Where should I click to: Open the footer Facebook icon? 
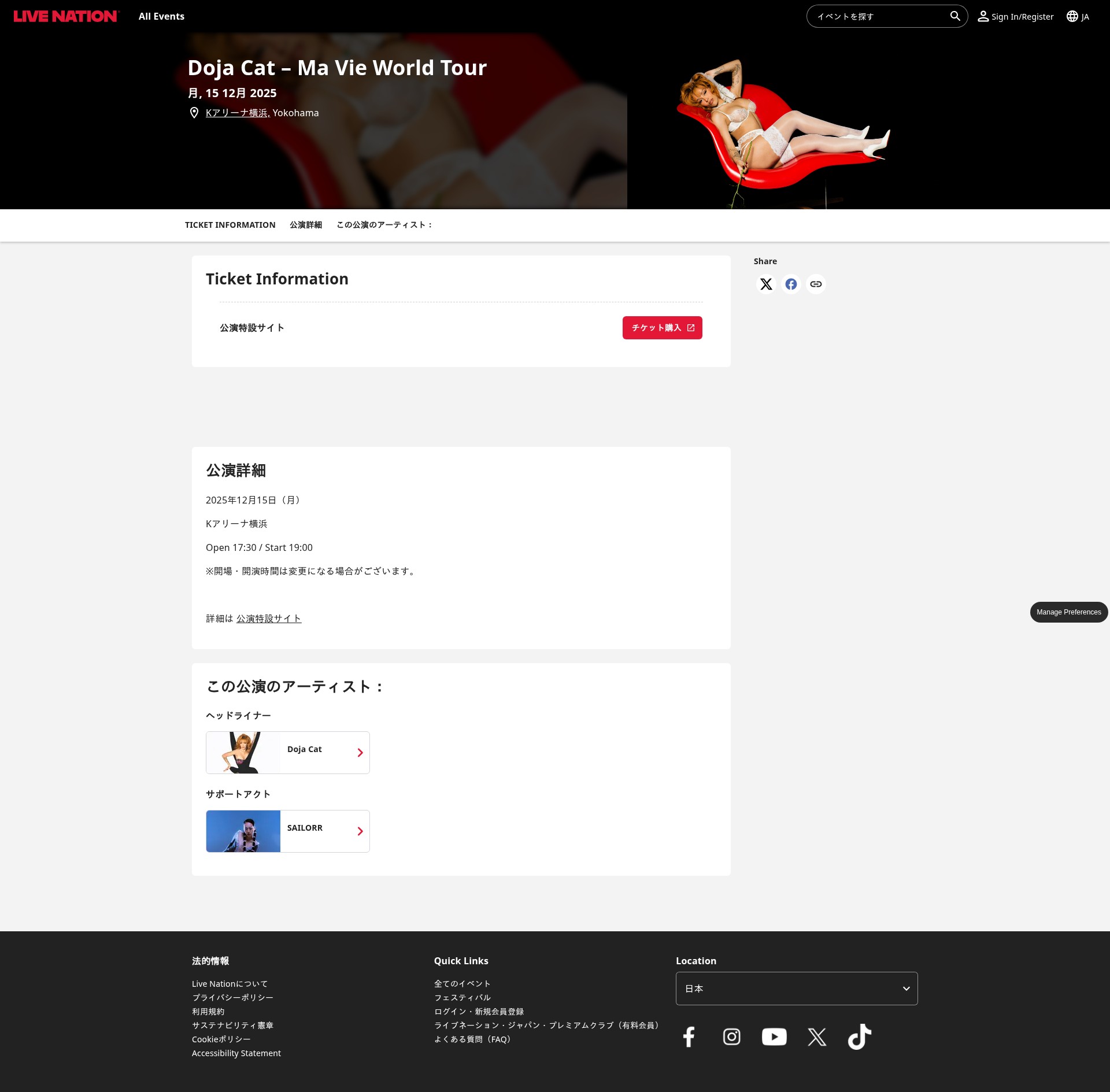click(689, 1037)
